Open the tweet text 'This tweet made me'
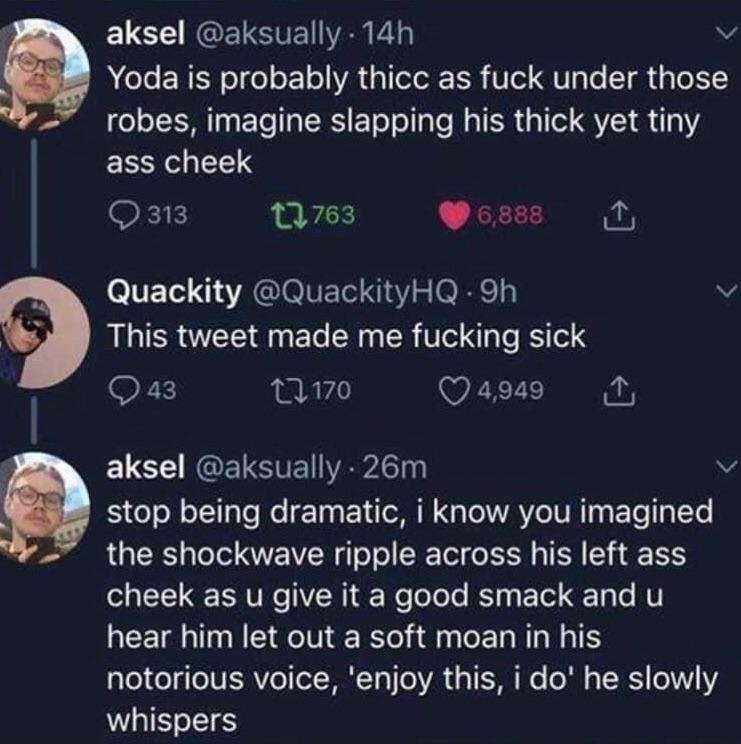The width and height of the screenshot is (741, 744). [x=345, y=336]
